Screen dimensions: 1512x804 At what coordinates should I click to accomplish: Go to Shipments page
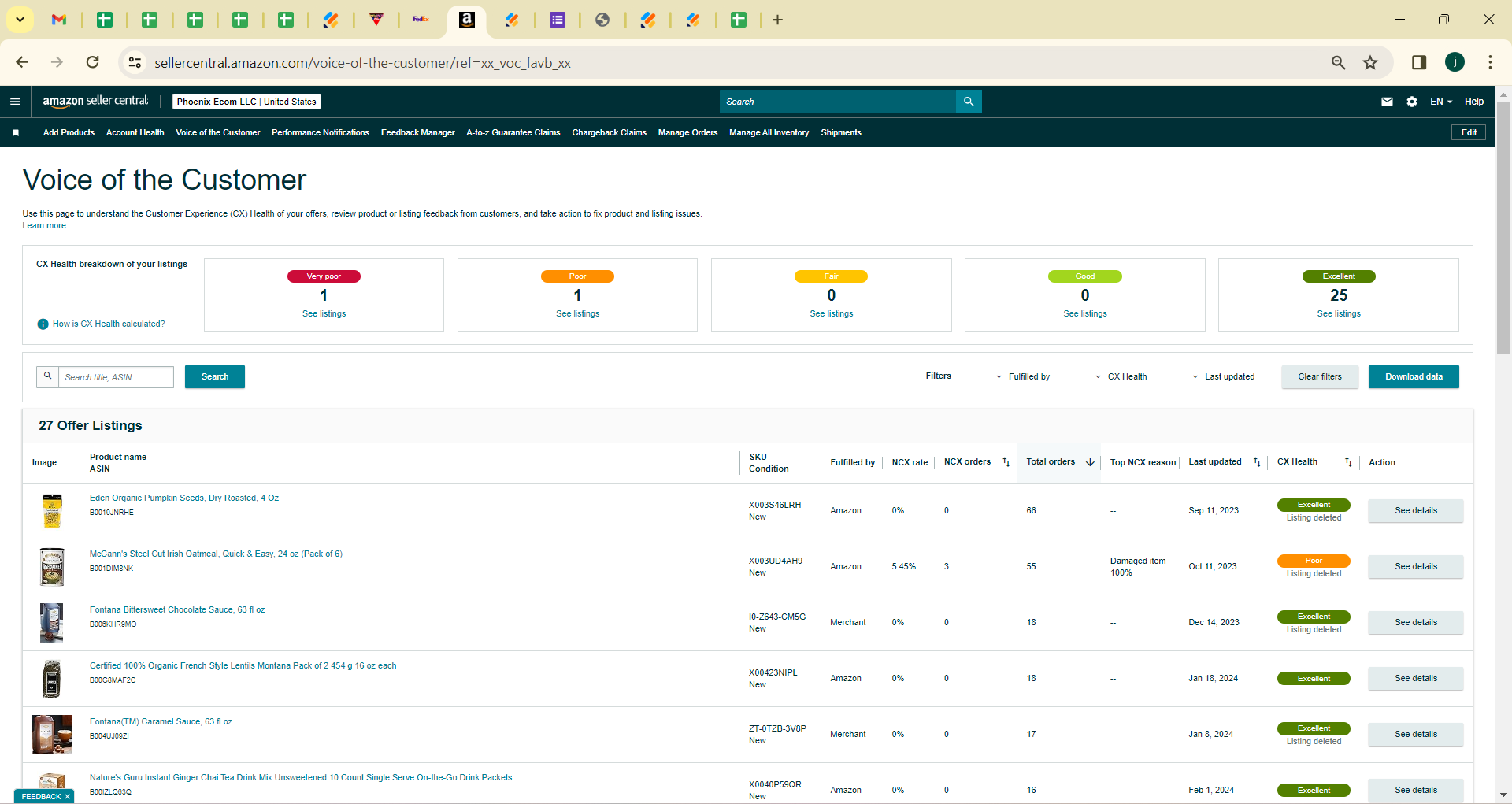[x=841, y=133]
